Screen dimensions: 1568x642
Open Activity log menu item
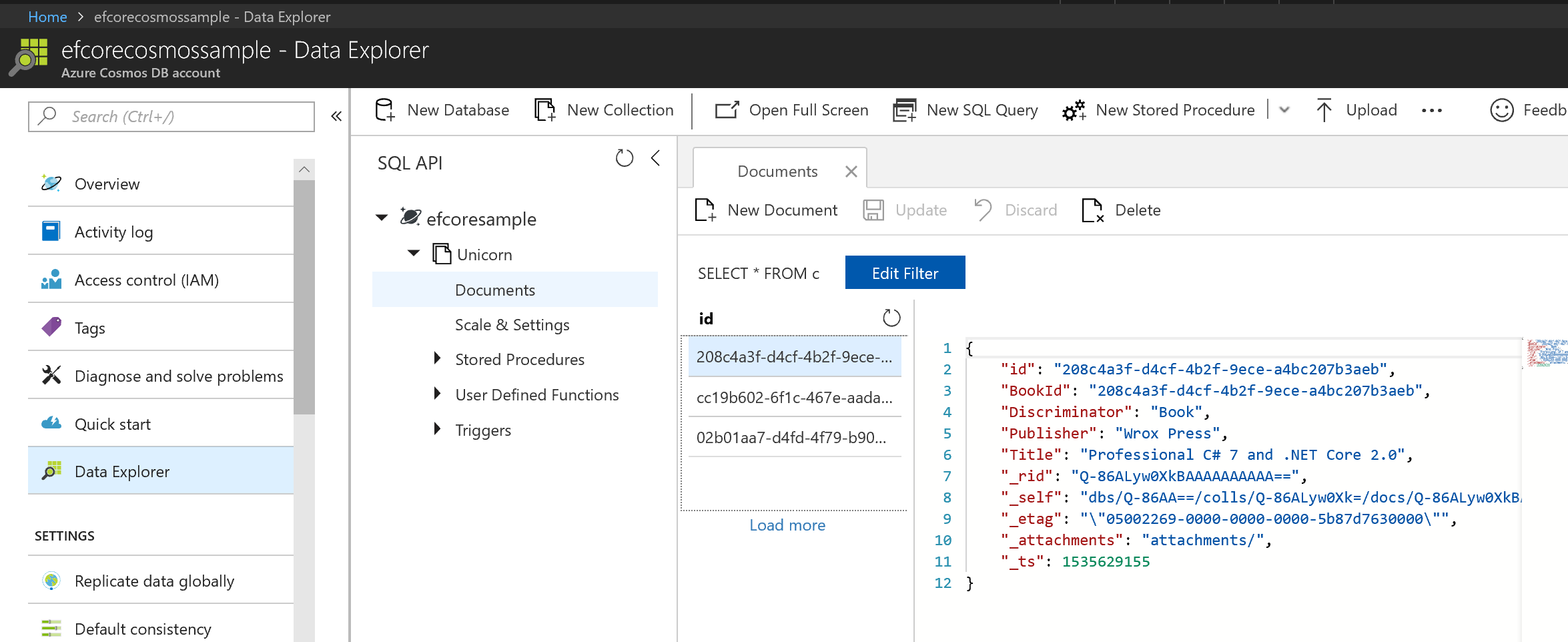coord(161,232)
